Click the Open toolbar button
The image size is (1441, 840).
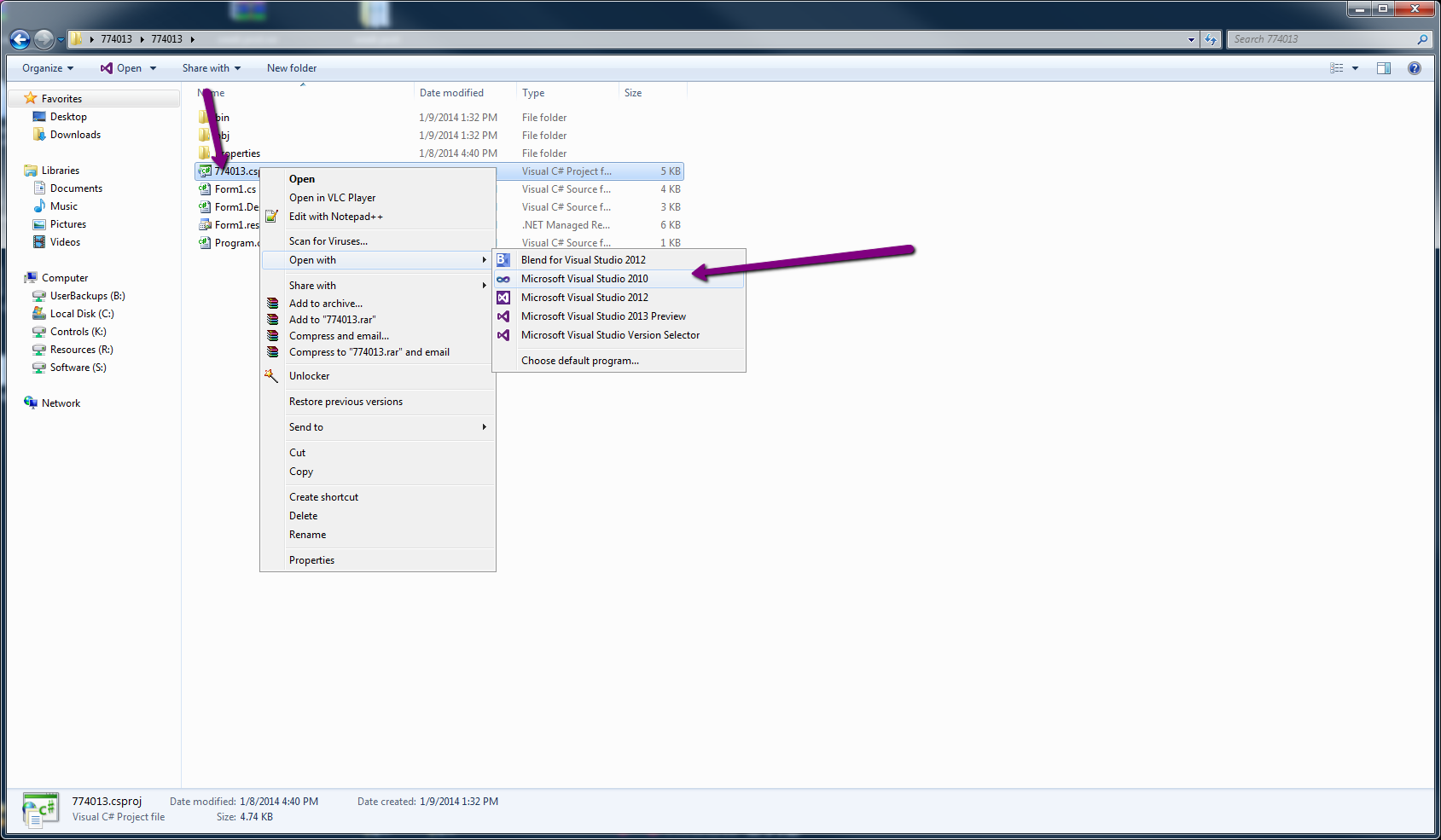click(x=121, y=68)
